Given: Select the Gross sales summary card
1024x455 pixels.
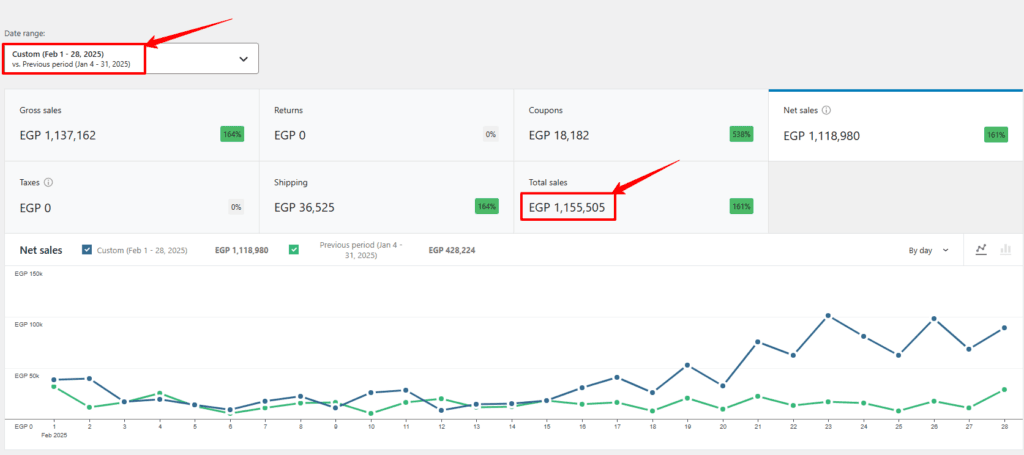Looking at the screenshot, I should (x=132, y=125).
